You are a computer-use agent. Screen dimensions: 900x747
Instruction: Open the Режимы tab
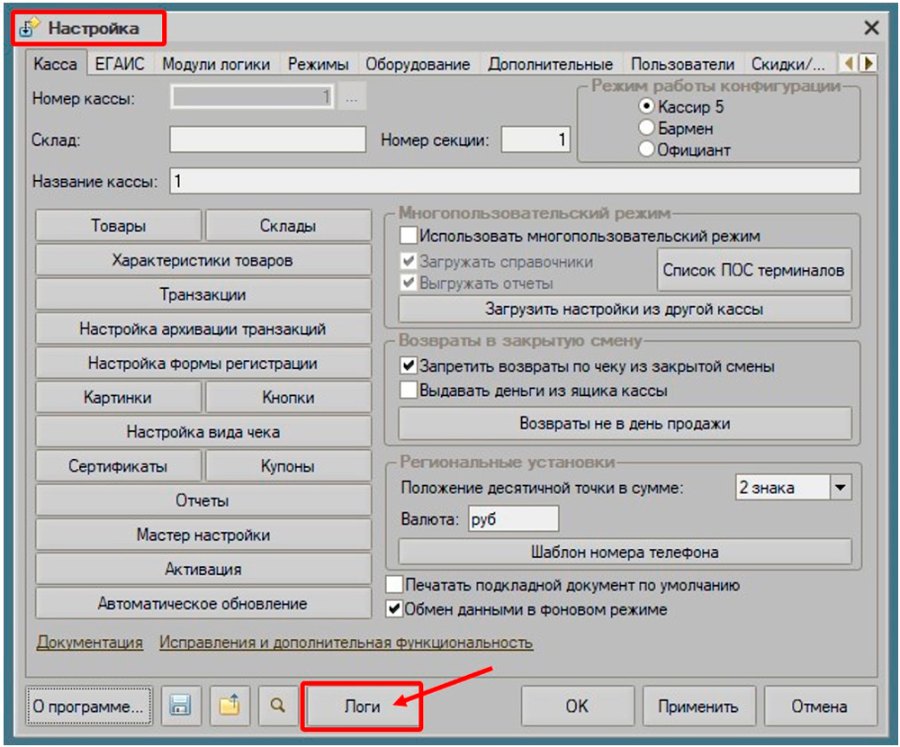[x=318, y=64]
